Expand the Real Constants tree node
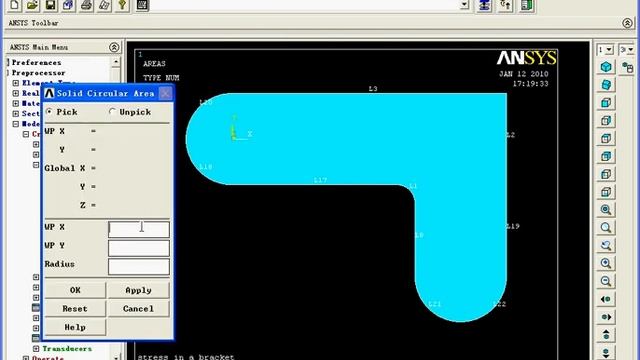Screen dimensions: 640x360 pos(16,93)
